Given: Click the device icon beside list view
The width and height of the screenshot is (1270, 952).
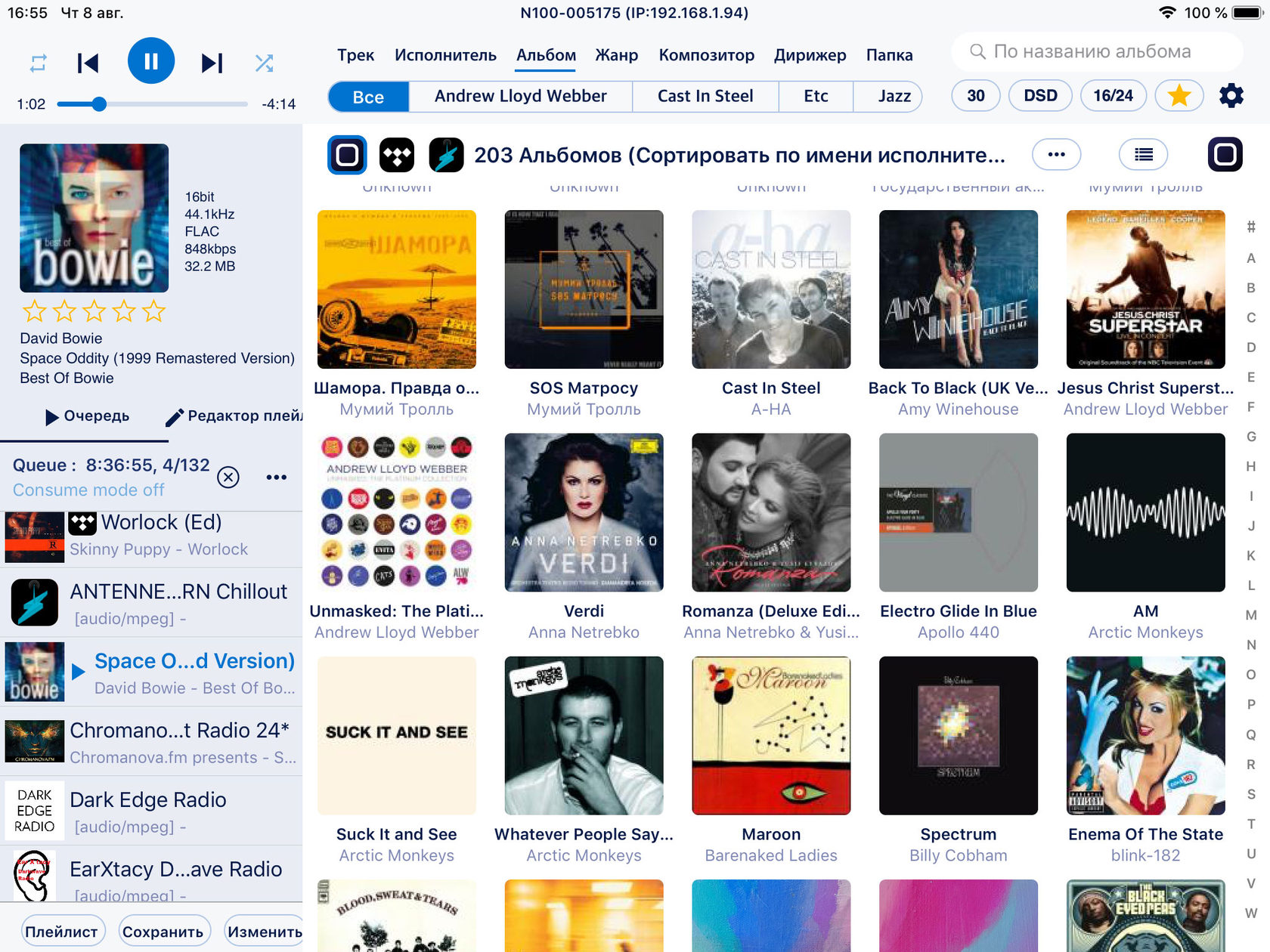Looking at the screenshot, I should tap(1225, 155).
